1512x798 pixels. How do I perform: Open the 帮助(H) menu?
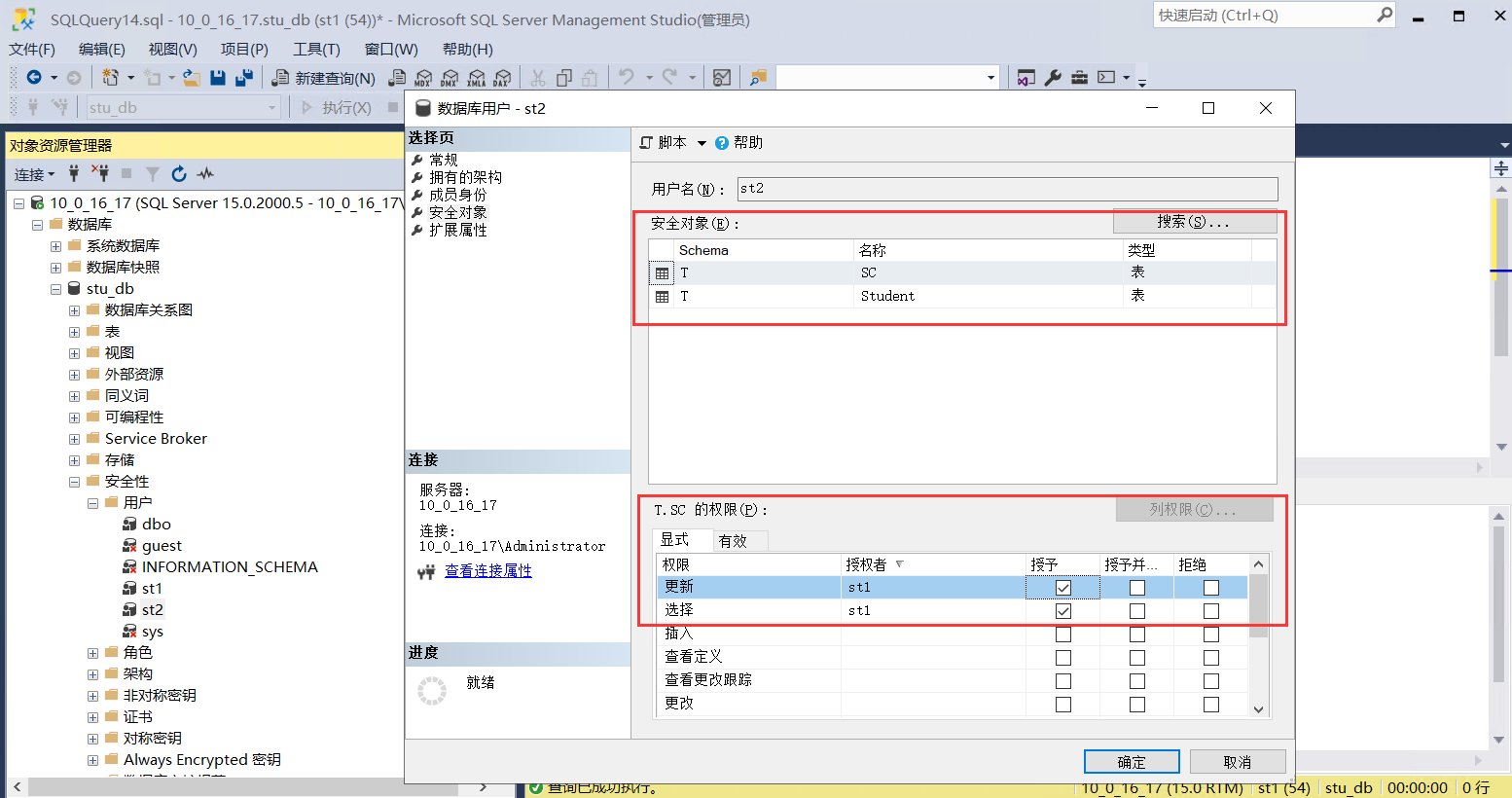click(468, 49)
